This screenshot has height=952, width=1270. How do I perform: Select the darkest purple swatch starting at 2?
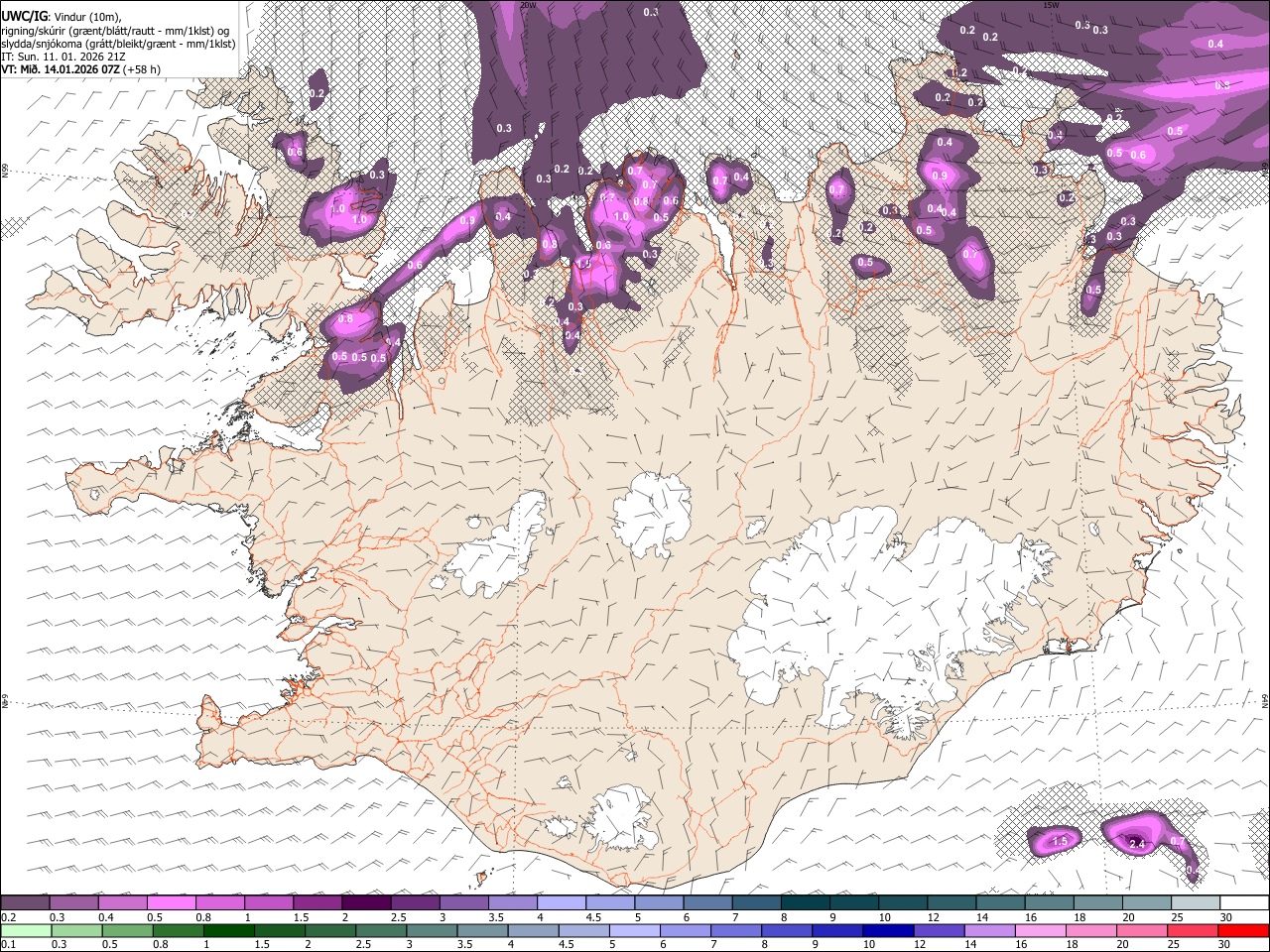[x=366, y=903]
